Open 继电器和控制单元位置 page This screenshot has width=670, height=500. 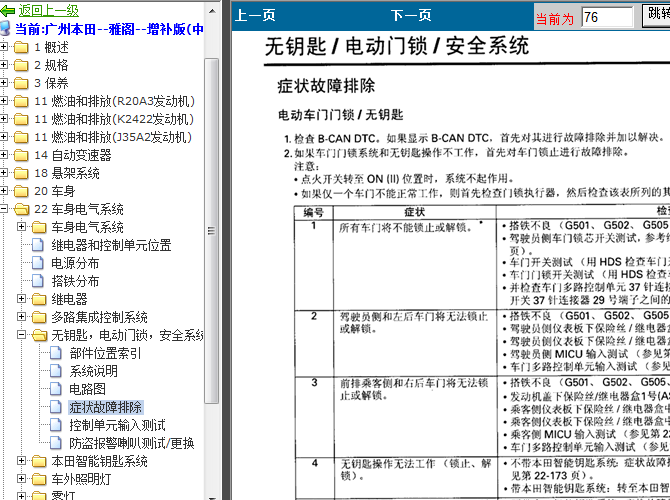point(112,245)
